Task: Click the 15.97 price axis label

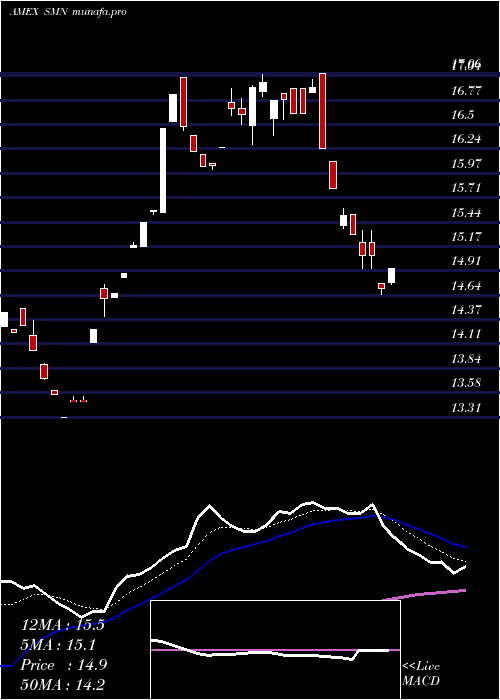Action: 466,164
